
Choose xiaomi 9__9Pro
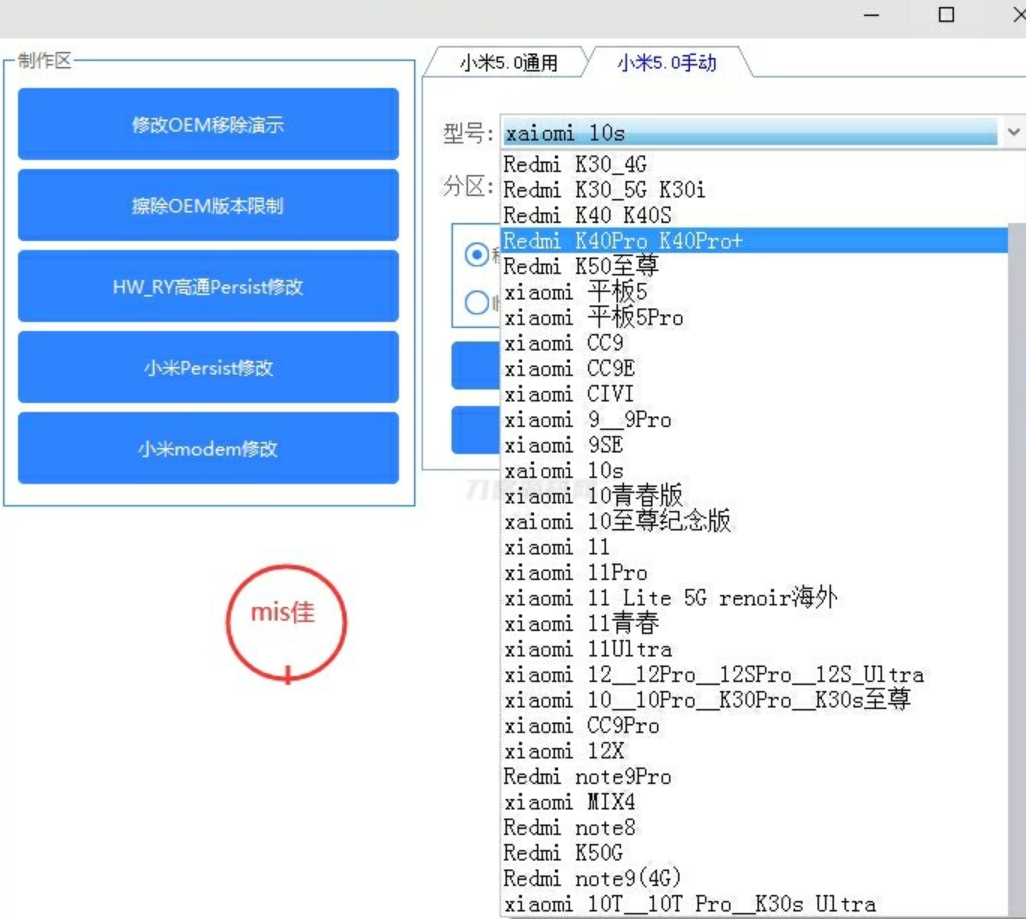pos(754,420)
